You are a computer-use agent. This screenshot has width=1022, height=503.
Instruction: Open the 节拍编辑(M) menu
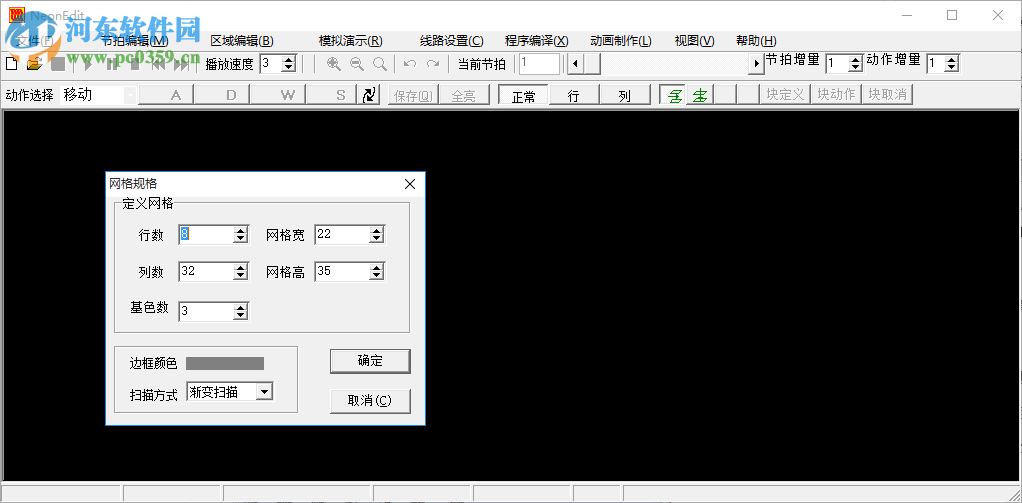135,41
